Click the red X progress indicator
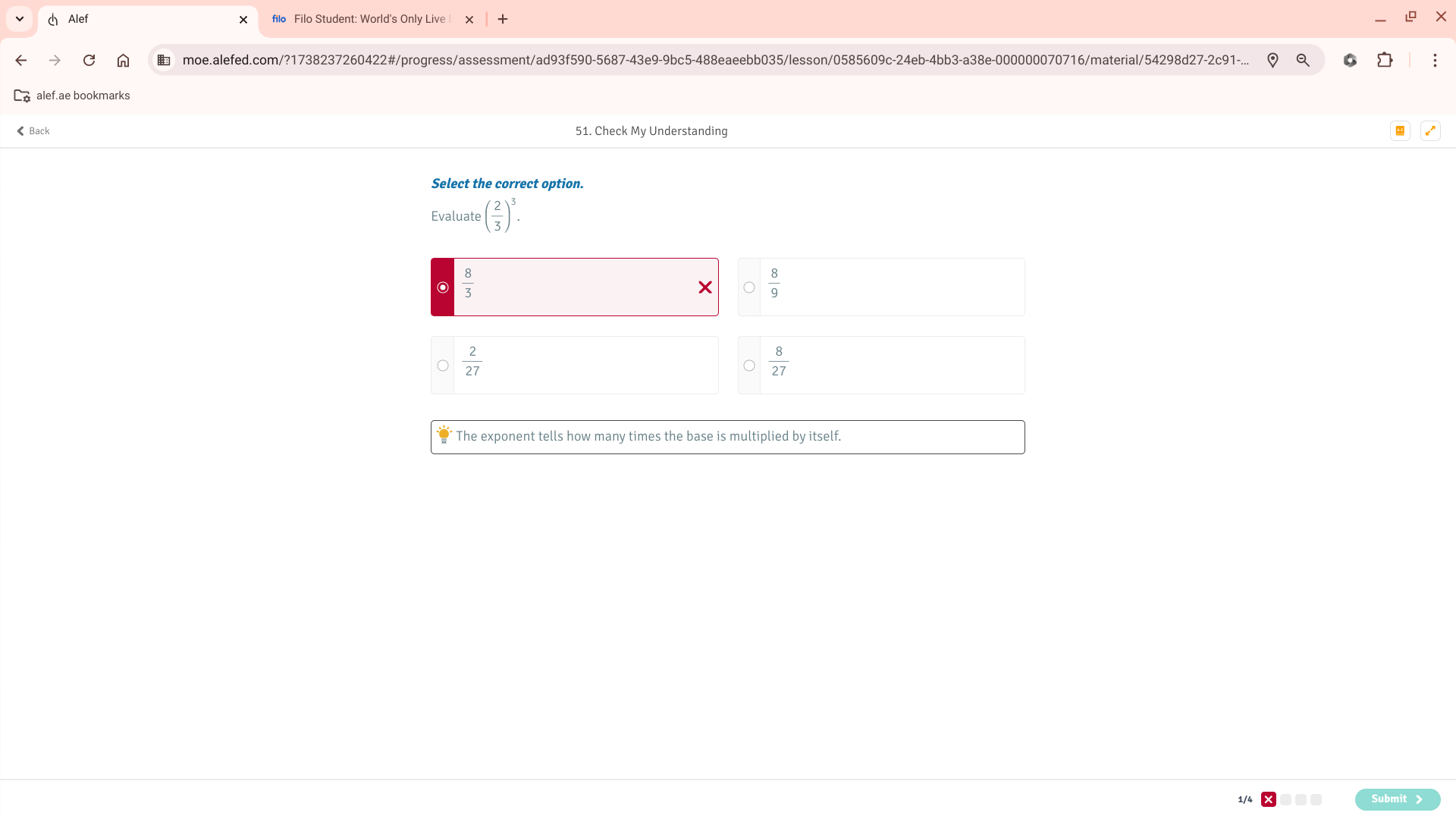The width and height of the screenshot is (1456, 819). [x=1269, y=799]
